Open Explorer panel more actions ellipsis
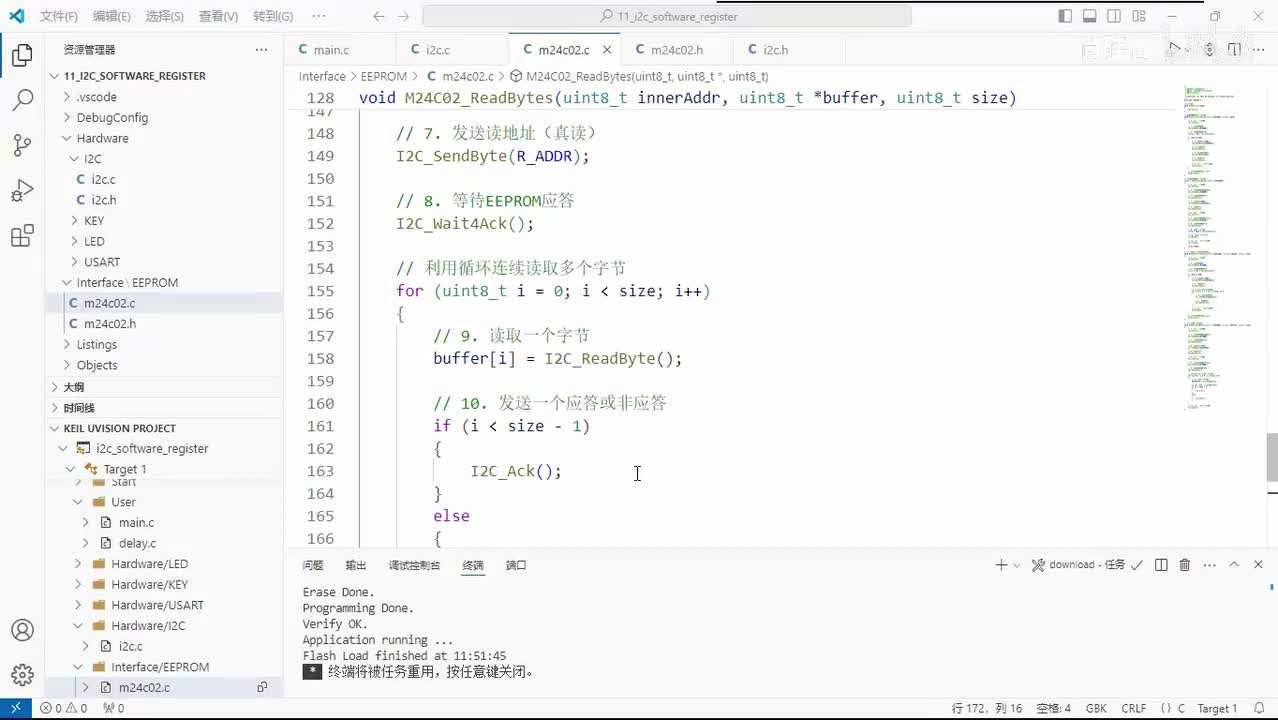The height and width of the screenshot is (720, 1278). pyautogui.click(x=261, y=49)
